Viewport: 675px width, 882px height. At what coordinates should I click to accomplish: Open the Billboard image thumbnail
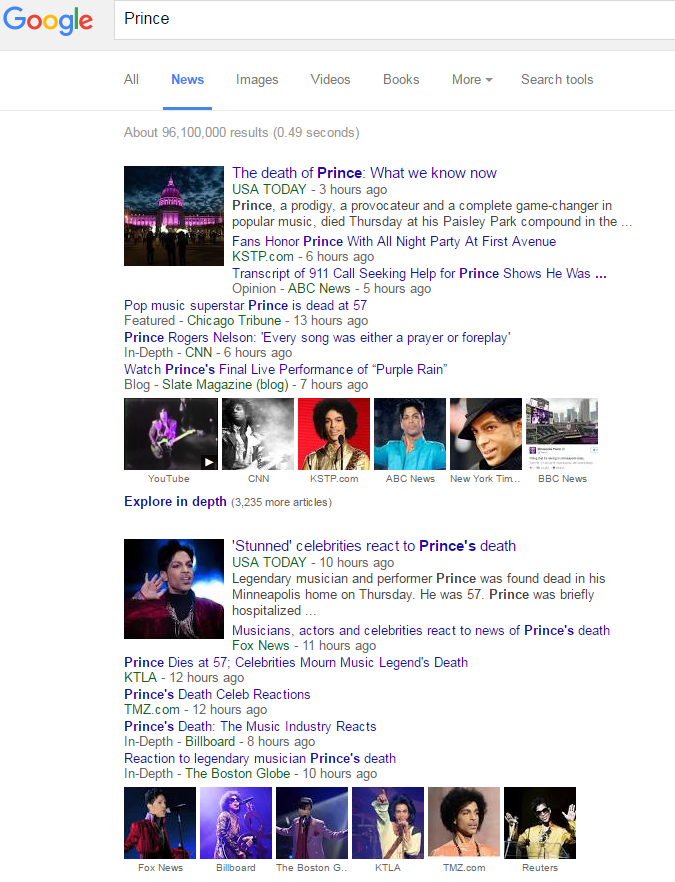coord(236,823)
